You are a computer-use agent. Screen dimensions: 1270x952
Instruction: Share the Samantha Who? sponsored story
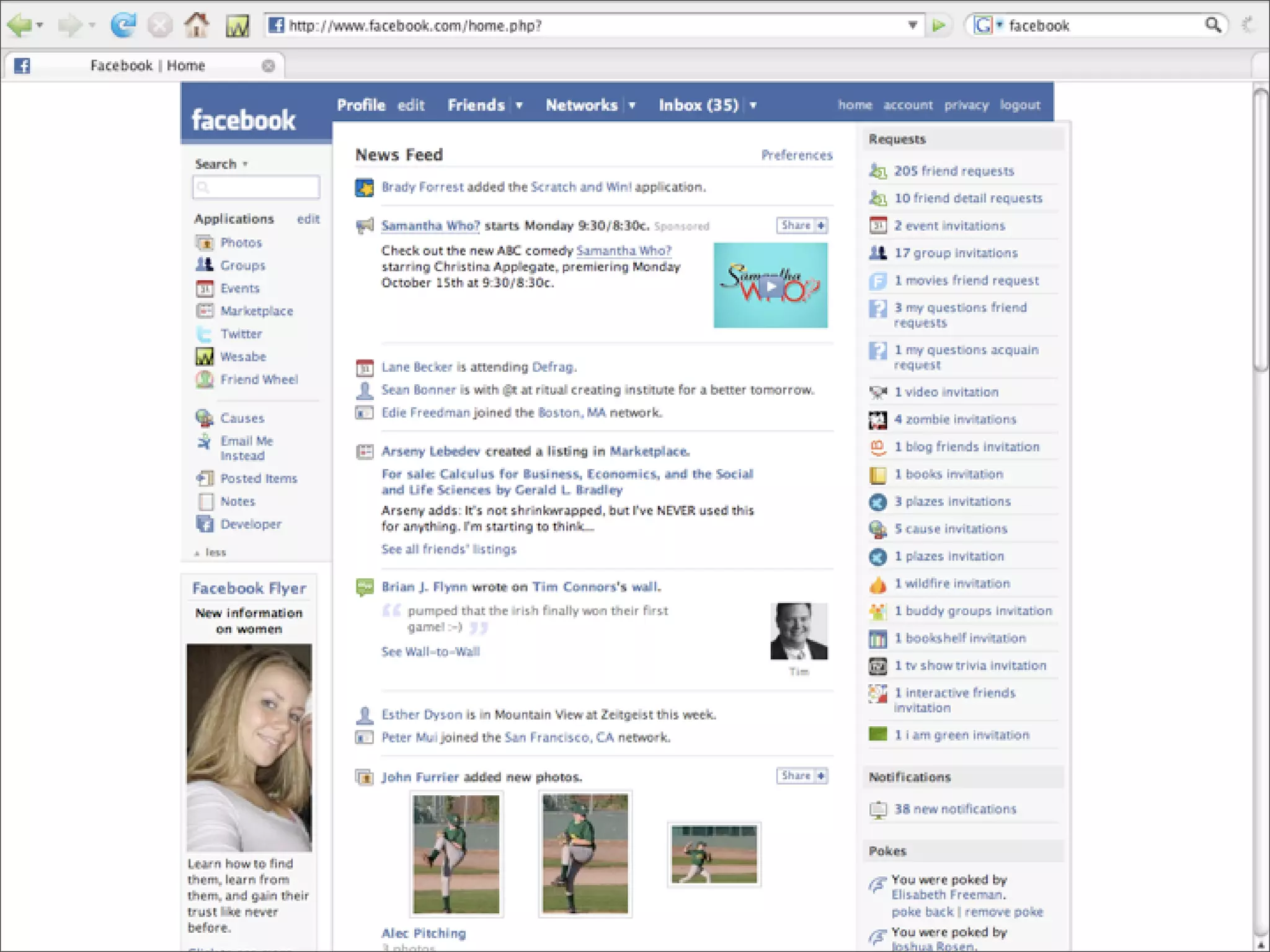pyautogui.click(x=802, y=226)
